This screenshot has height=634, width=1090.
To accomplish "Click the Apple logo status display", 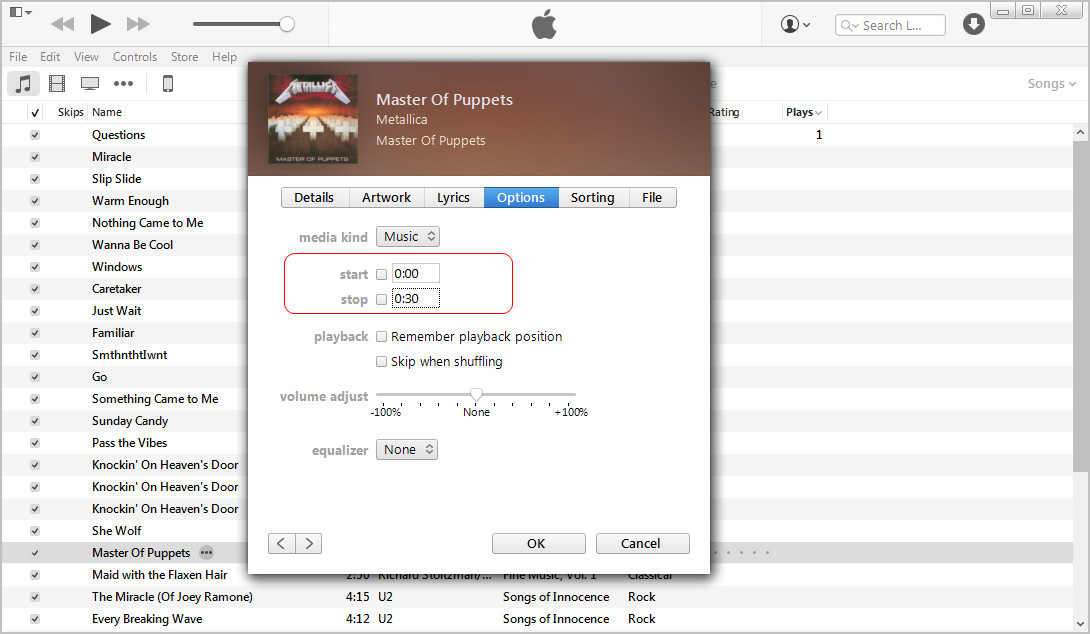I will point(544,24).
